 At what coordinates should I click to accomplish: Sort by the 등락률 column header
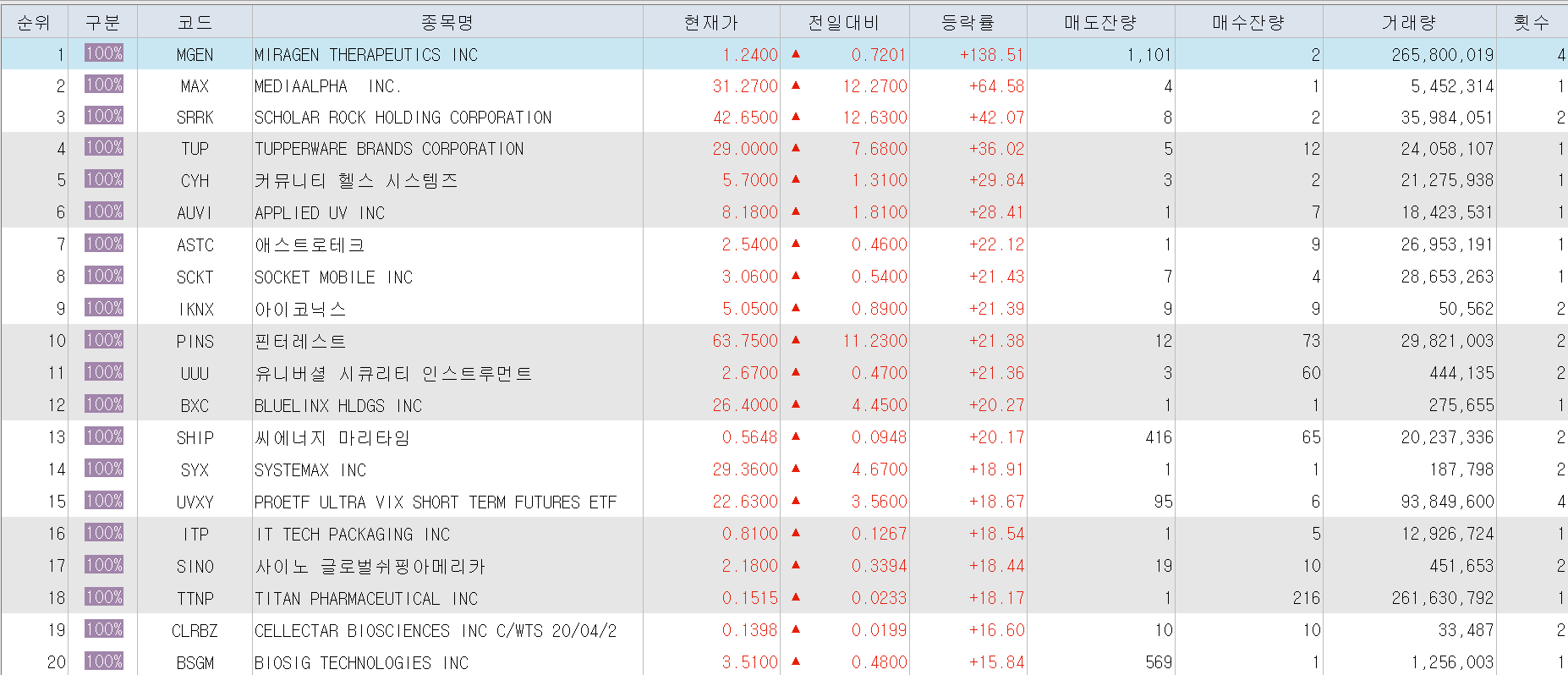tap(968, 23)
